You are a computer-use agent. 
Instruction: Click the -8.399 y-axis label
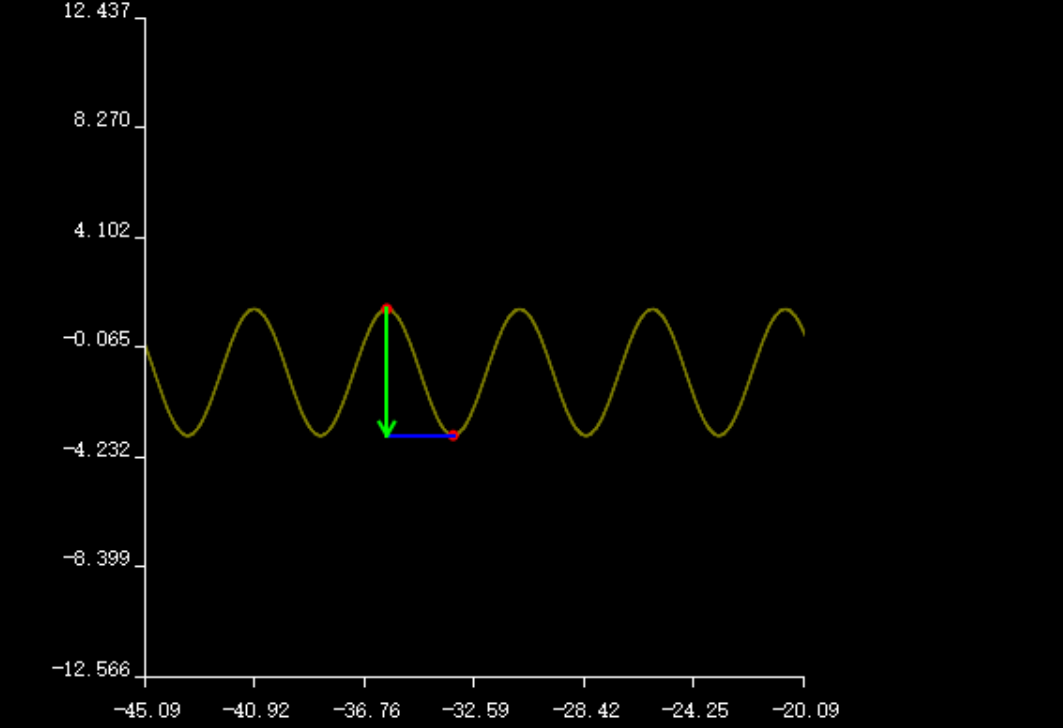pos(96,559)
